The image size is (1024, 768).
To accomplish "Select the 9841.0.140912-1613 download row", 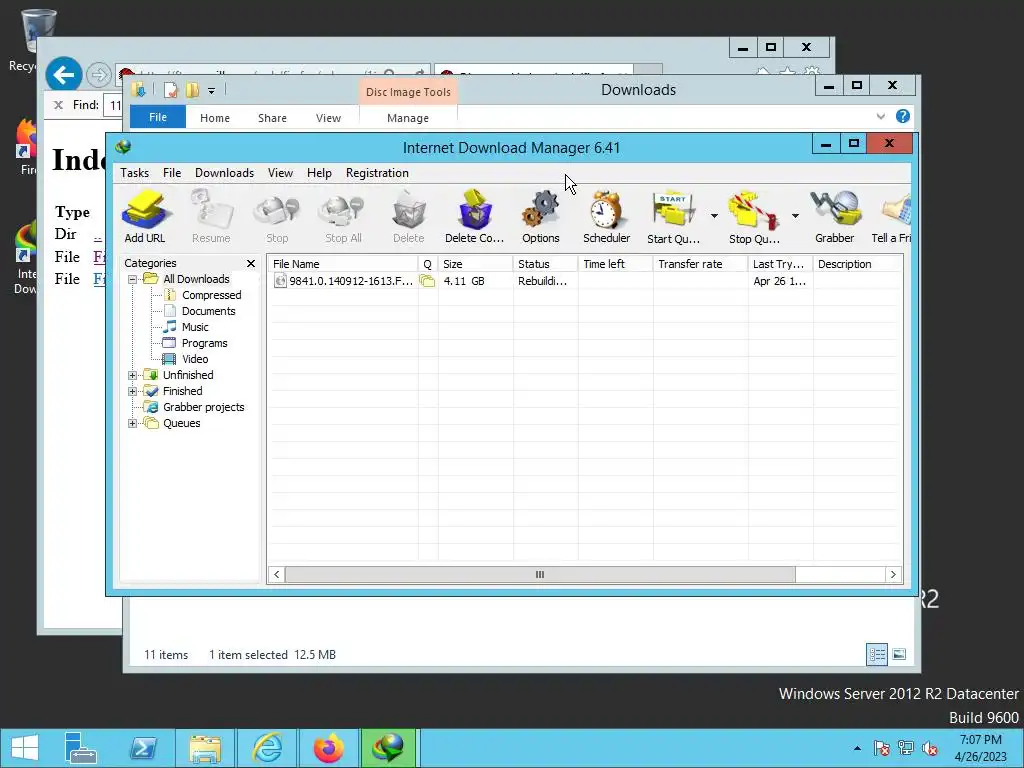I will pos(586,281).
